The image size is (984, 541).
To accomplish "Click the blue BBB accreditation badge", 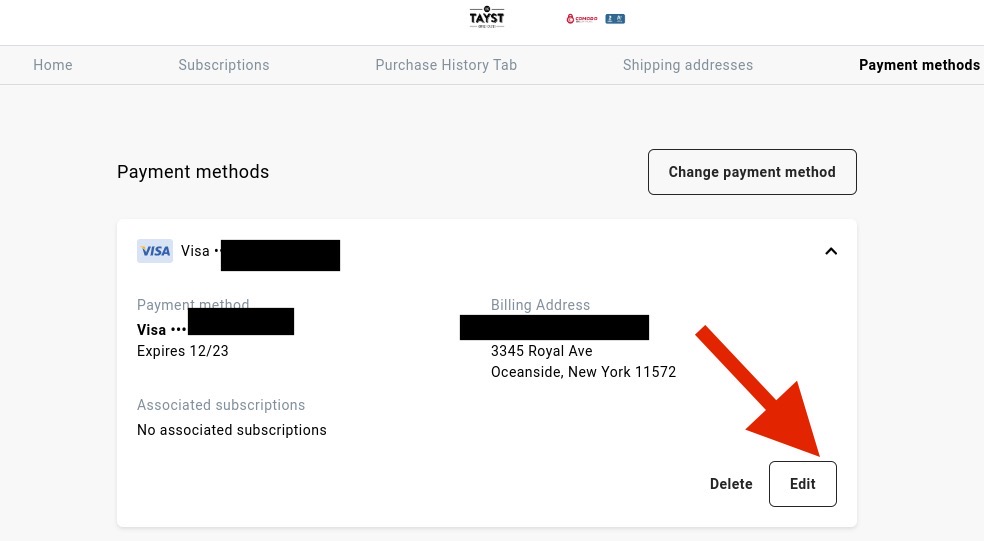I will click(615, 18).
